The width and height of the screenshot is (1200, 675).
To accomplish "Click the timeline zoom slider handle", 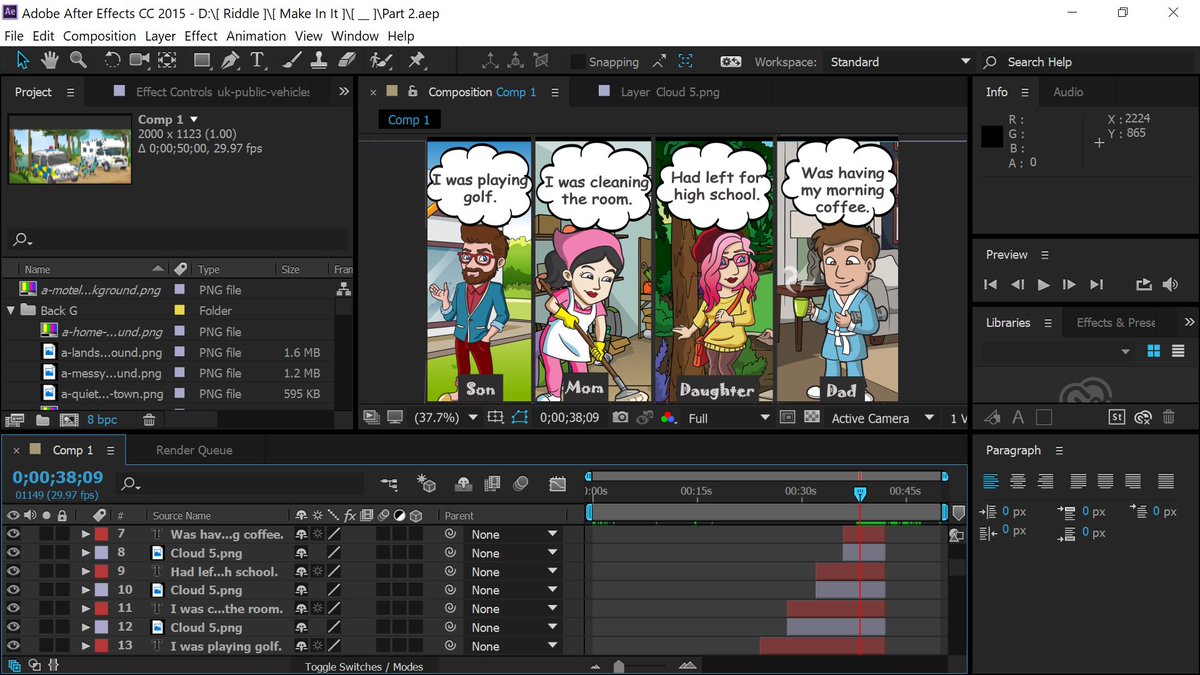I will [619, 666].
